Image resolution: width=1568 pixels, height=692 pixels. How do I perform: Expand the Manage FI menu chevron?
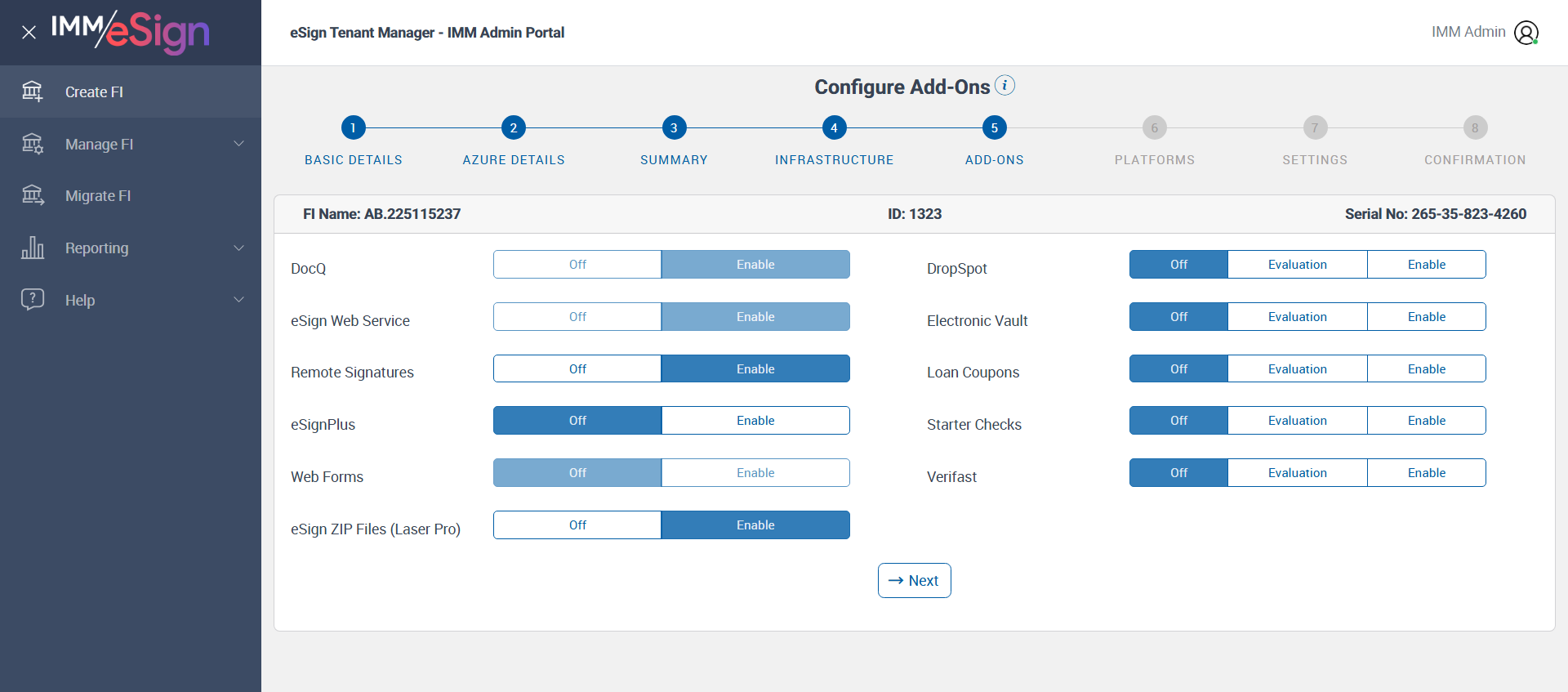point(239,144)
